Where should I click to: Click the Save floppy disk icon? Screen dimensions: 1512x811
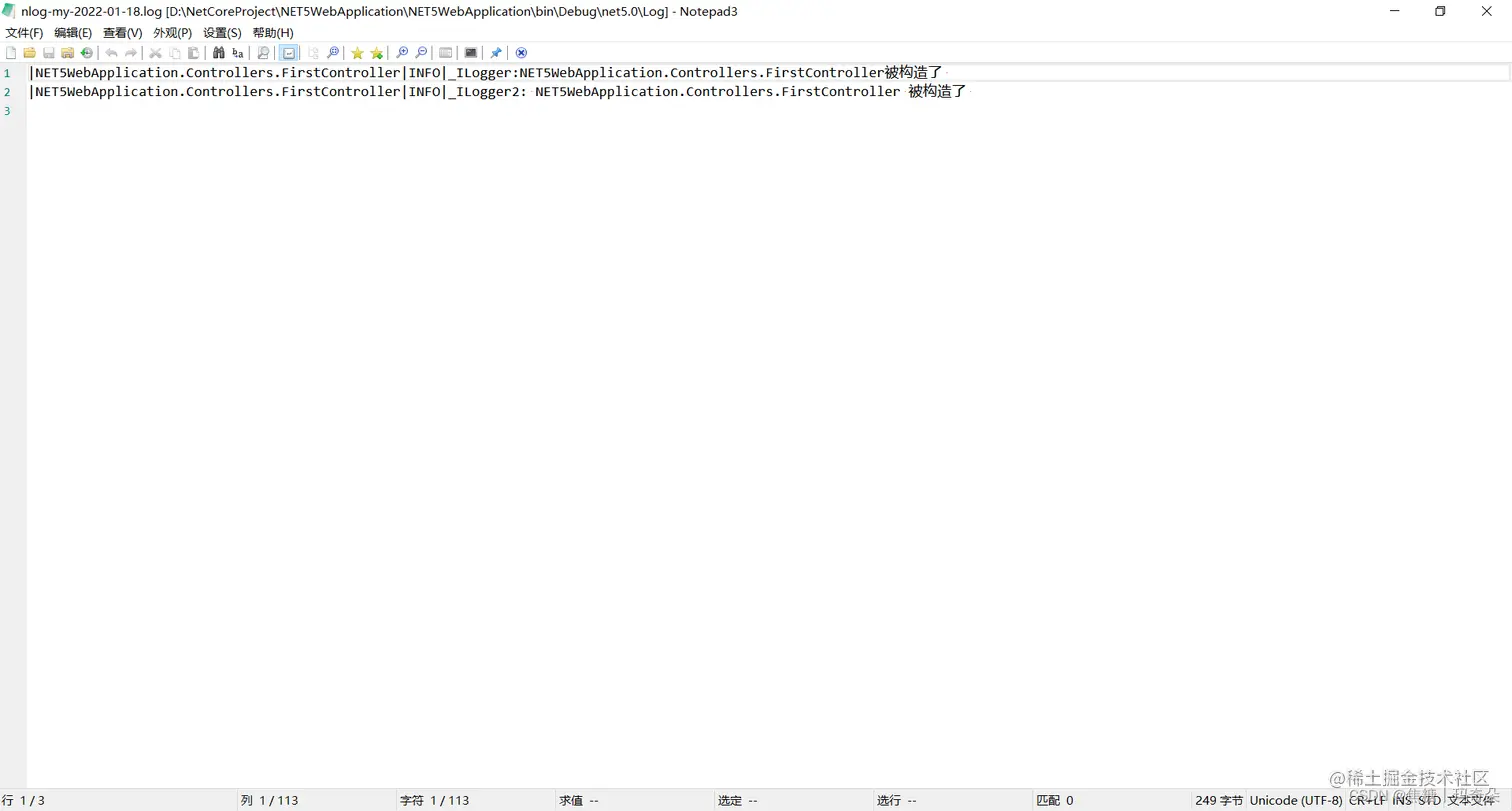(49, 53)
